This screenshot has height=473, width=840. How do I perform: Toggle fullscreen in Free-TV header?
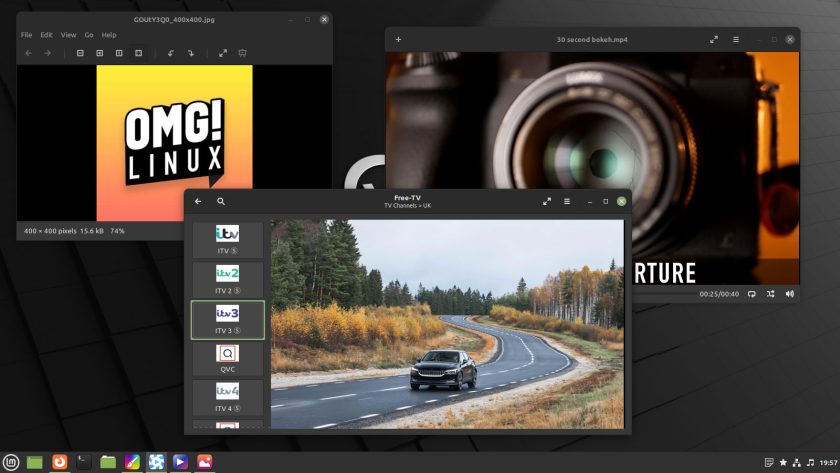546,201
